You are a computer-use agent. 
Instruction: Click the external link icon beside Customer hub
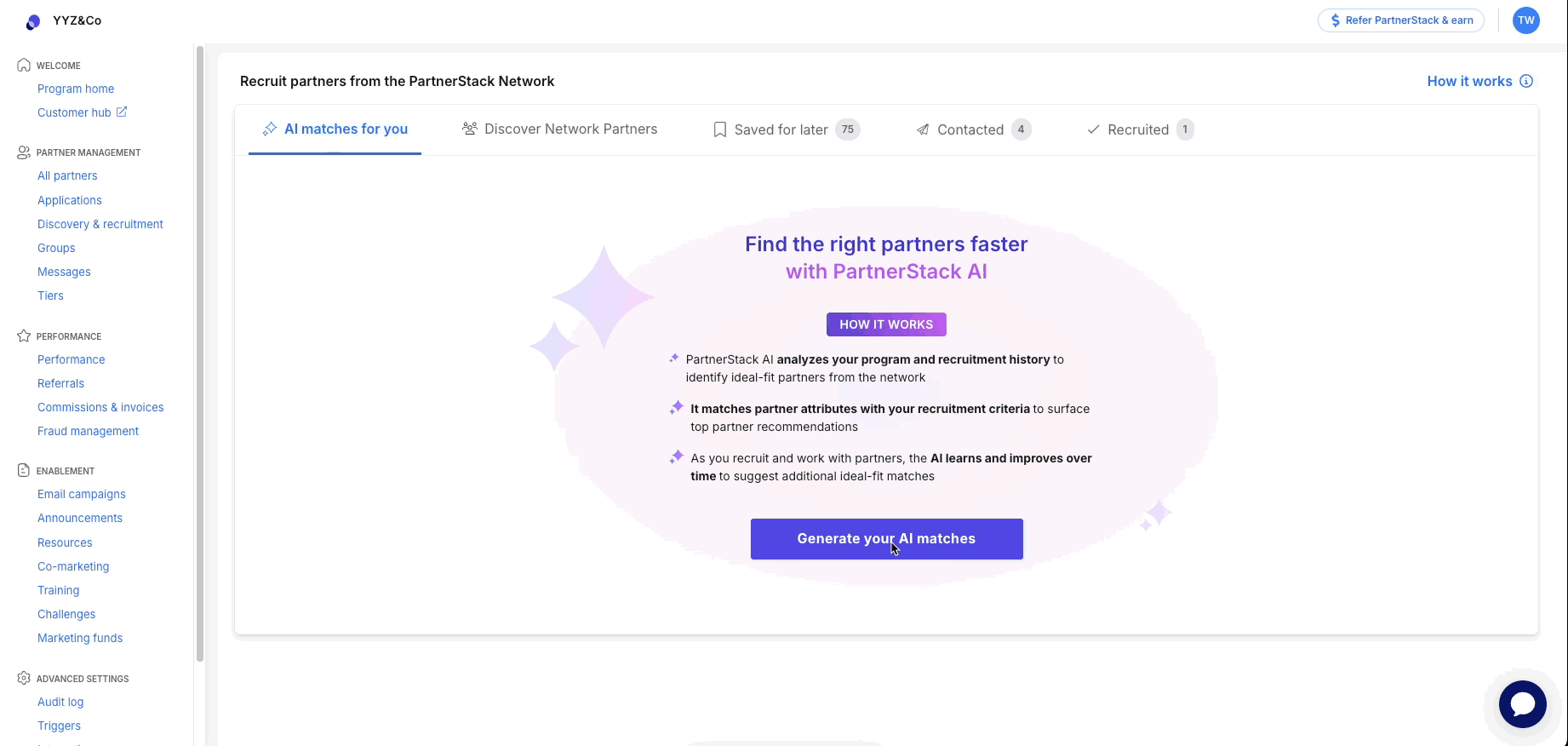[x=122, y=112]
